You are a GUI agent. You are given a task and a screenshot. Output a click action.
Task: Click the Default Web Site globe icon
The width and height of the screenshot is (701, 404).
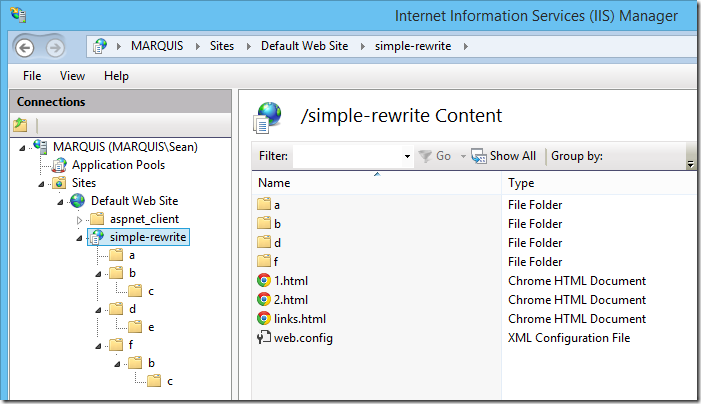[78, 201]
